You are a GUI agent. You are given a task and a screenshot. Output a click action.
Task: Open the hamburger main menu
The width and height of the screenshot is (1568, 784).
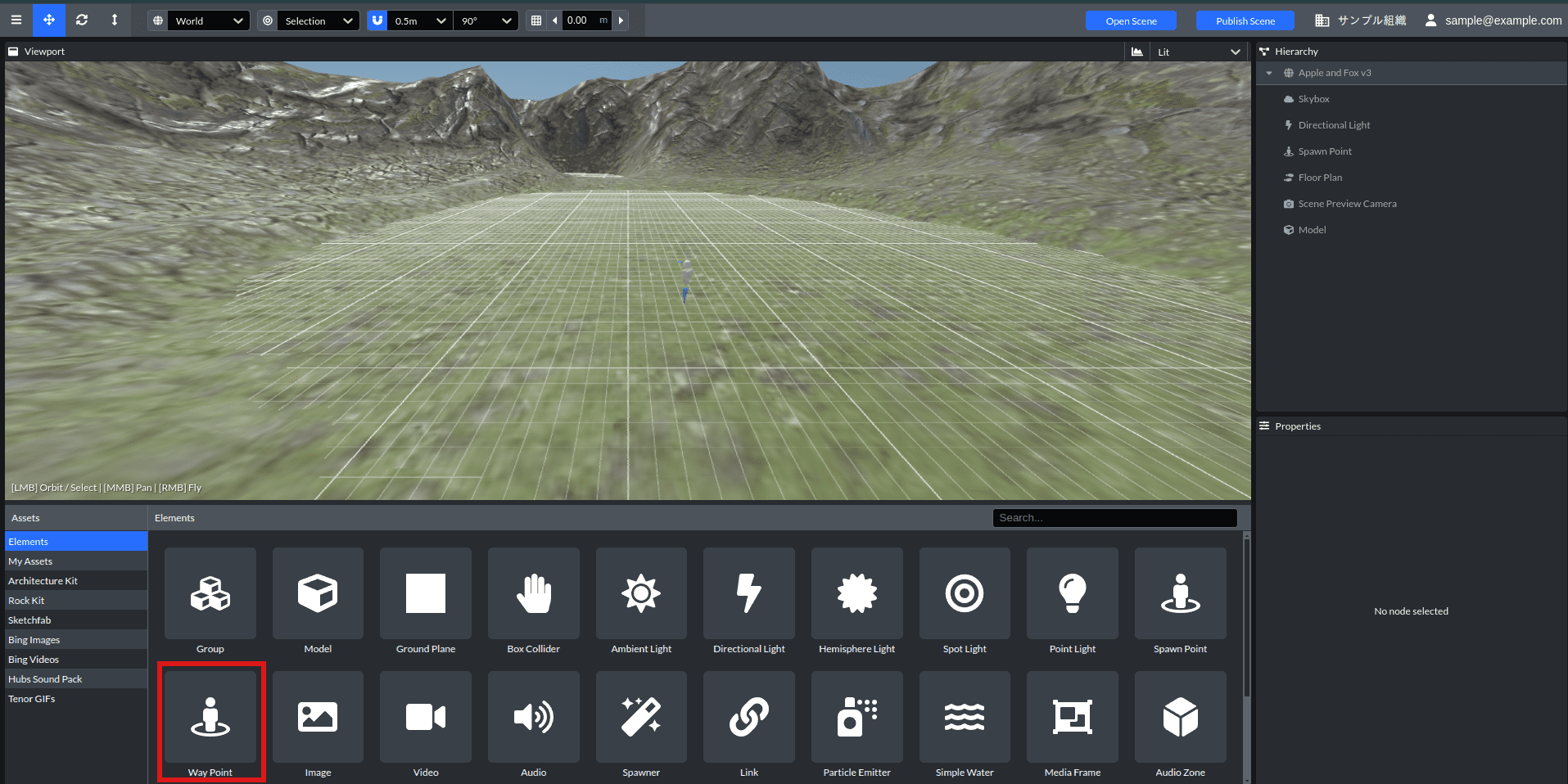point(16,20)
